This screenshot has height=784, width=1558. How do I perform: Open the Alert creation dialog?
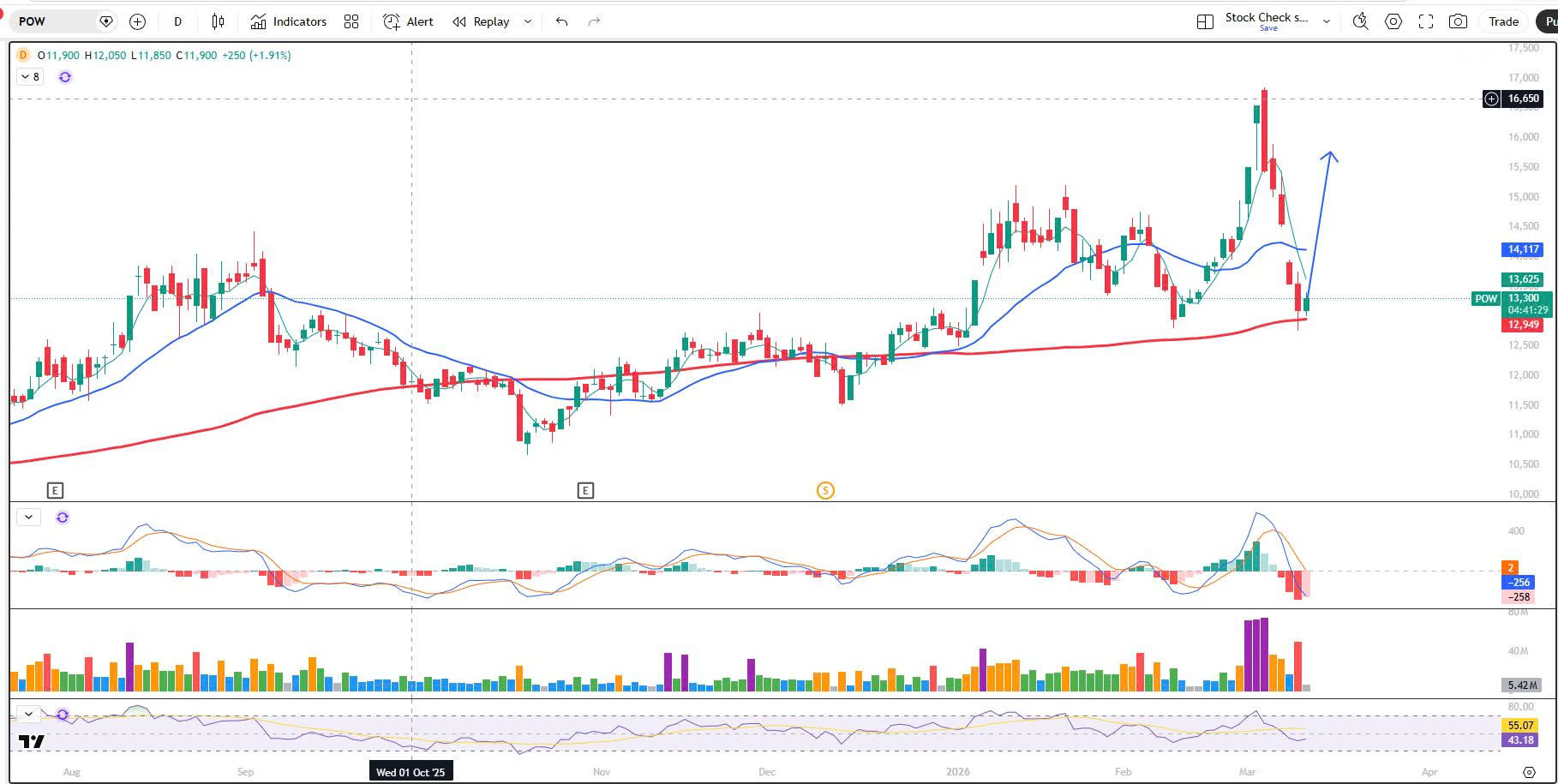tap(408, 21)
